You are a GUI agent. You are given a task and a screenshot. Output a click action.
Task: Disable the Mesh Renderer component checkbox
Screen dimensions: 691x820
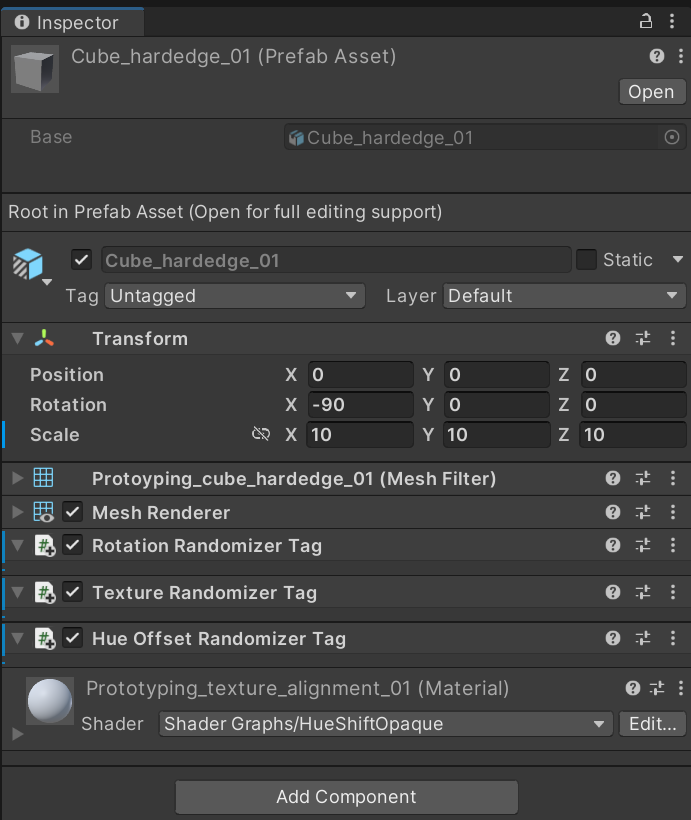click(73, 513)
